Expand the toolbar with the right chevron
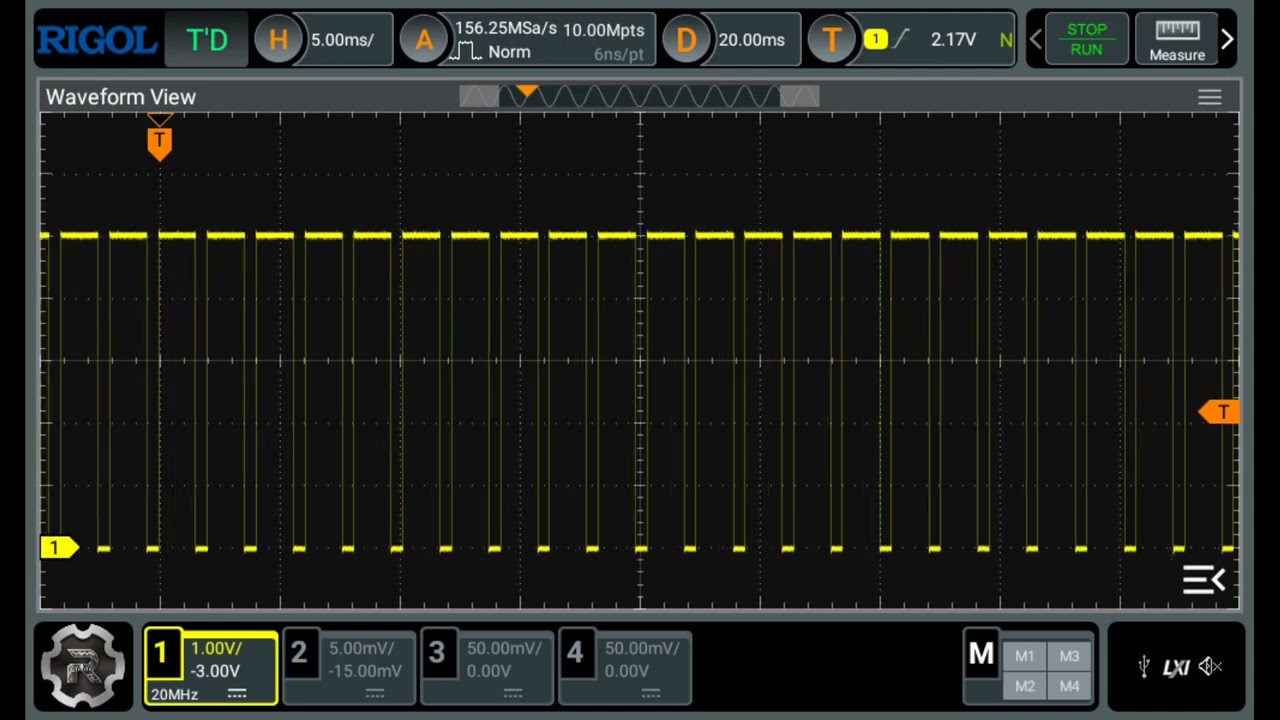Viewport: 1280px width, 720px height. click(x=1227, y=38)
